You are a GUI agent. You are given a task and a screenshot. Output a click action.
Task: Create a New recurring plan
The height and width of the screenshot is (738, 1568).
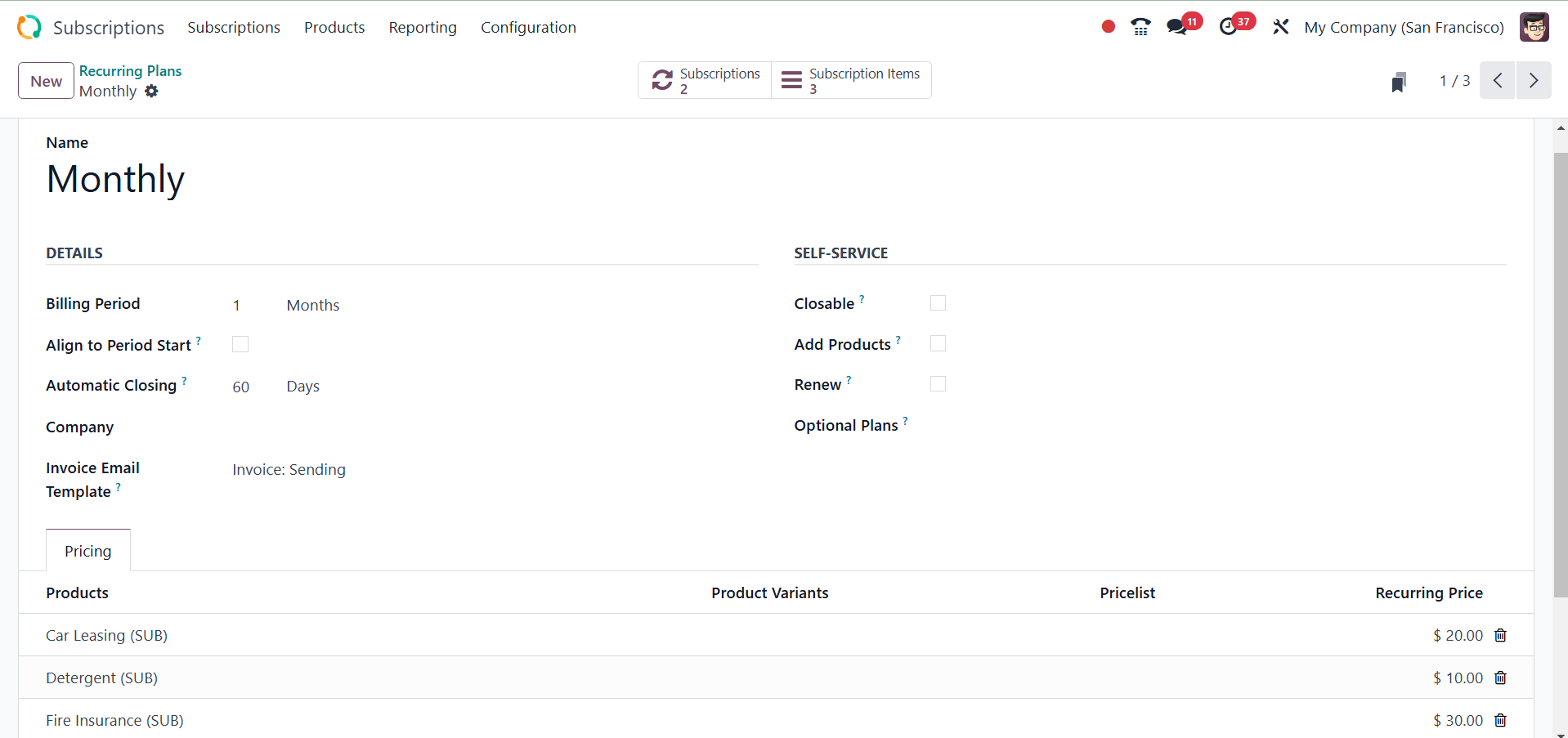(x=46, y=81)
